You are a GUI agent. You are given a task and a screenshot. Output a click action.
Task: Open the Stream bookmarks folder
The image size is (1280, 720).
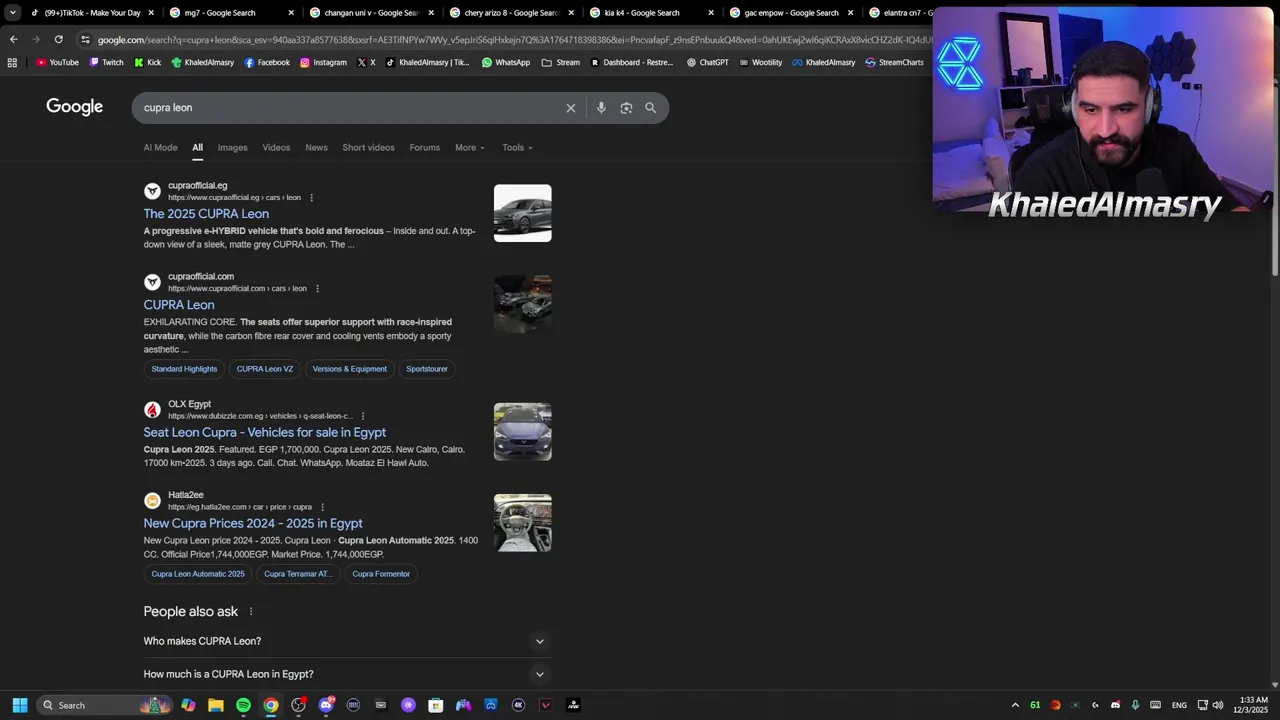[x=560, y=62]
